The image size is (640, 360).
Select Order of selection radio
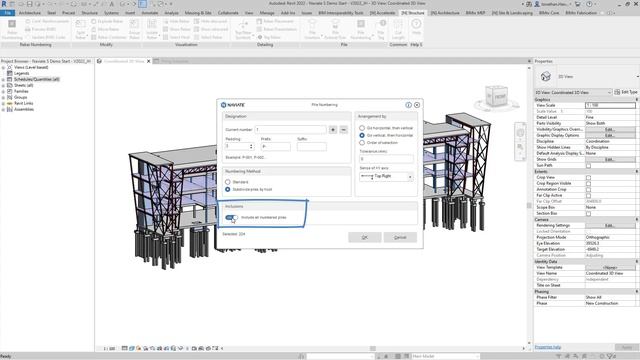[x=362, y=143]
